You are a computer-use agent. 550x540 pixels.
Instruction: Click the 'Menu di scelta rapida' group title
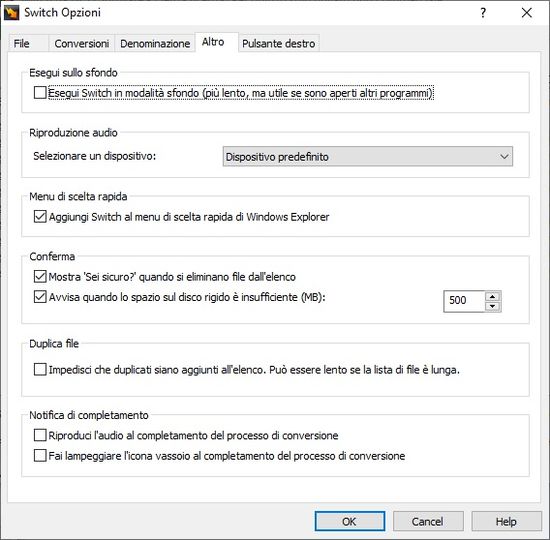coord(78,196)
